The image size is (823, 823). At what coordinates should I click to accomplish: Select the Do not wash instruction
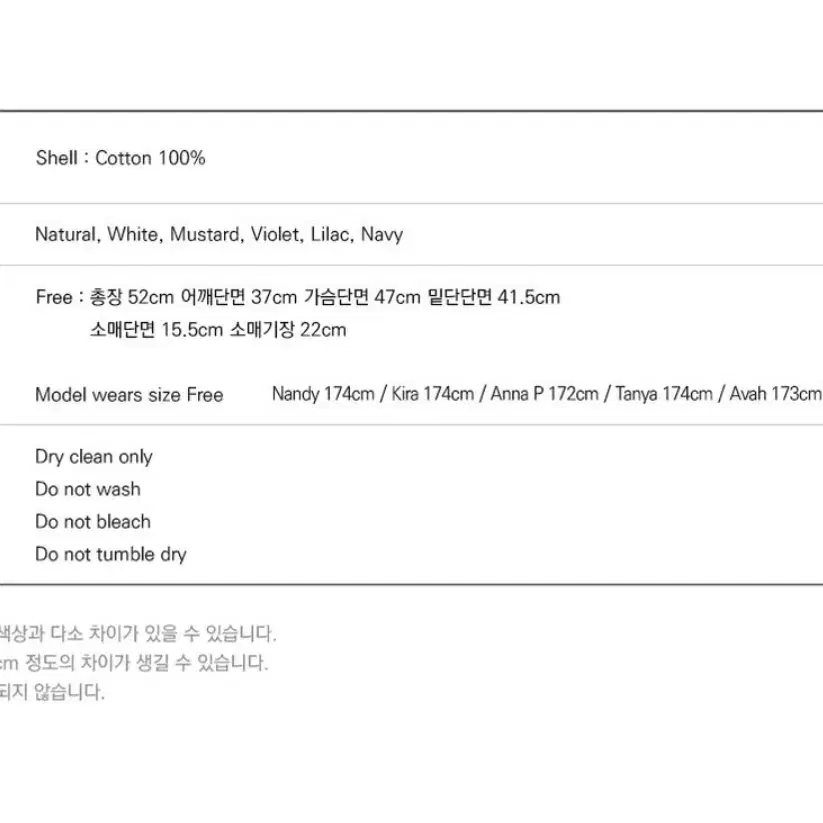pos(88,489)
